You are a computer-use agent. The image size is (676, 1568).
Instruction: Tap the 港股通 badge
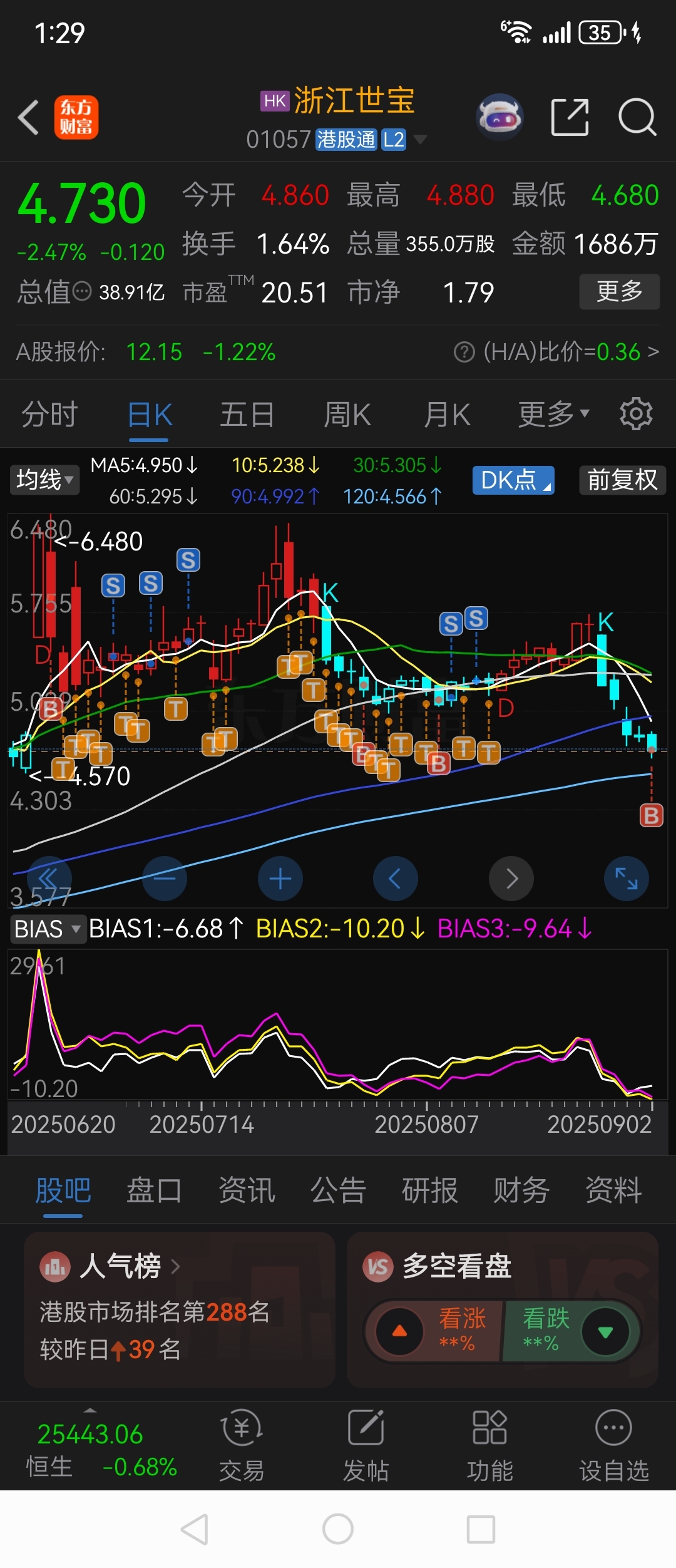(346, 139)
